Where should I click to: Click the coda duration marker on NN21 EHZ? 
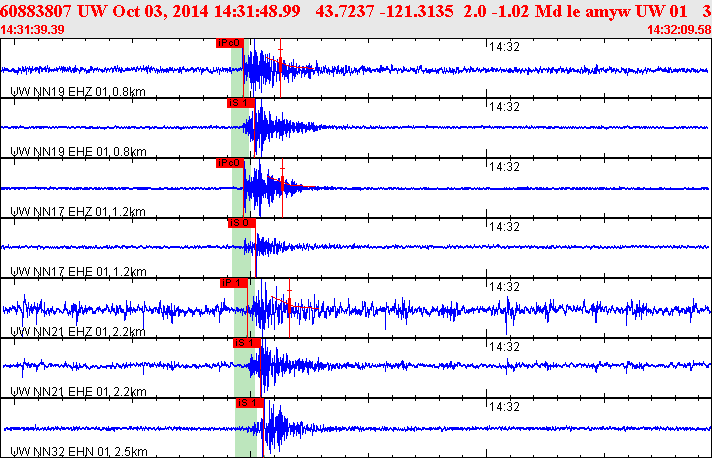289,308
